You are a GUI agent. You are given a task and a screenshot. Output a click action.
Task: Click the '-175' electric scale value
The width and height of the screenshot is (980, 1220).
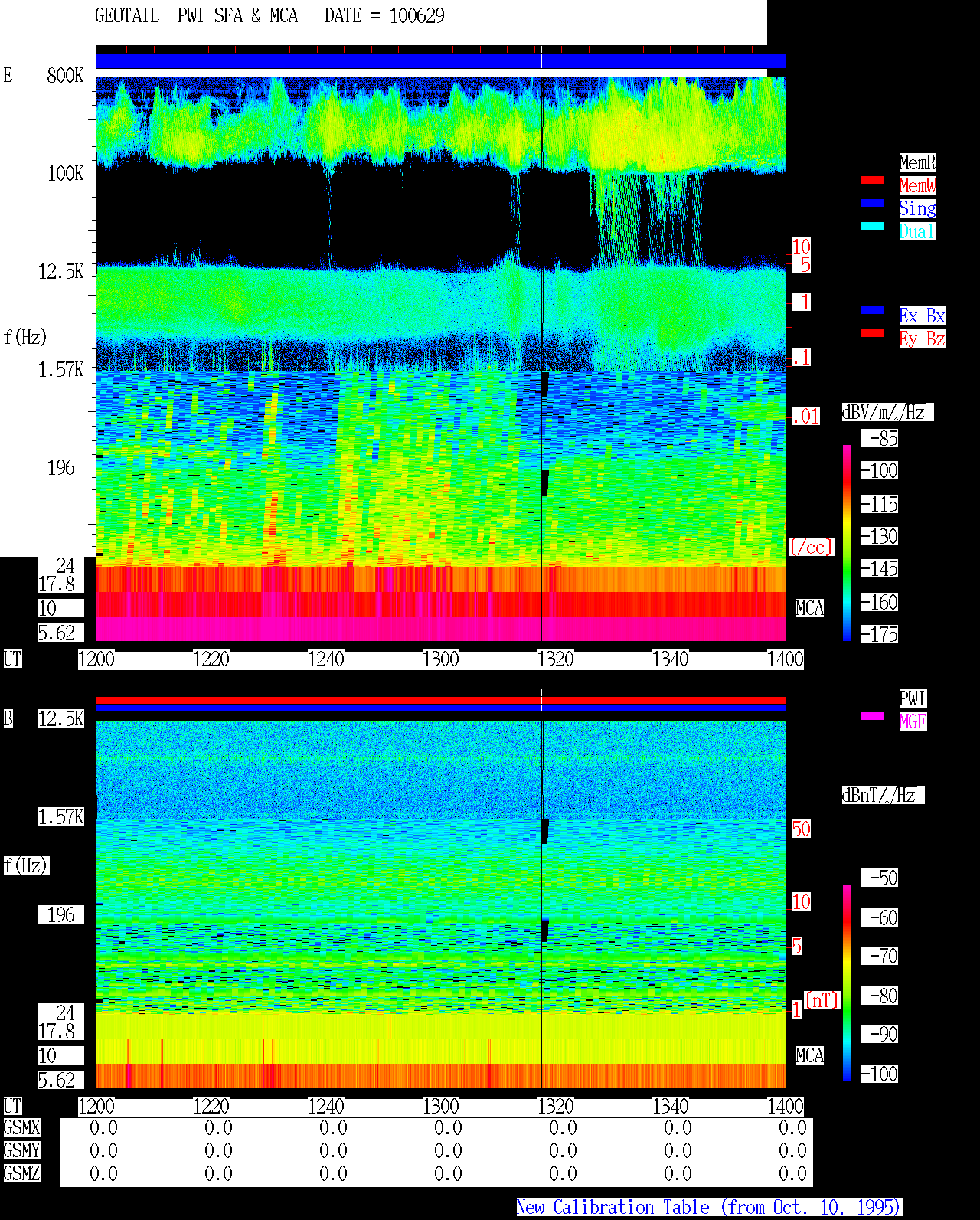coord(880,635)
